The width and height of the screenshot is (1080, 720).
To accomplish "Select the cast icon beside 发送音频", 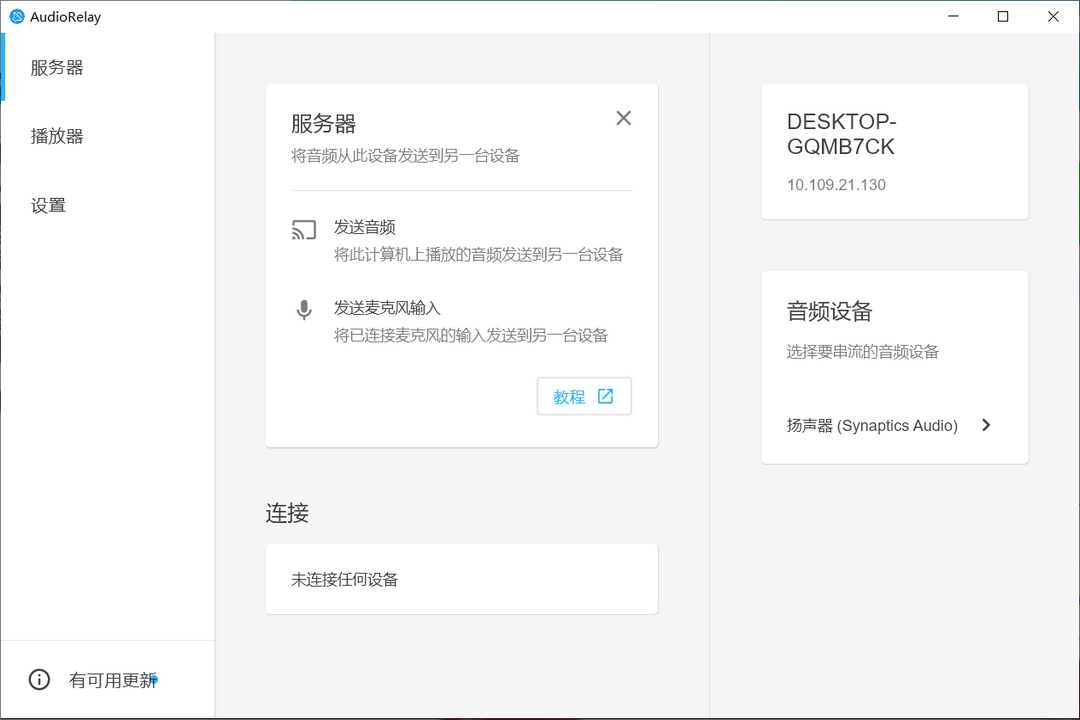I will [x=304, y=230].
